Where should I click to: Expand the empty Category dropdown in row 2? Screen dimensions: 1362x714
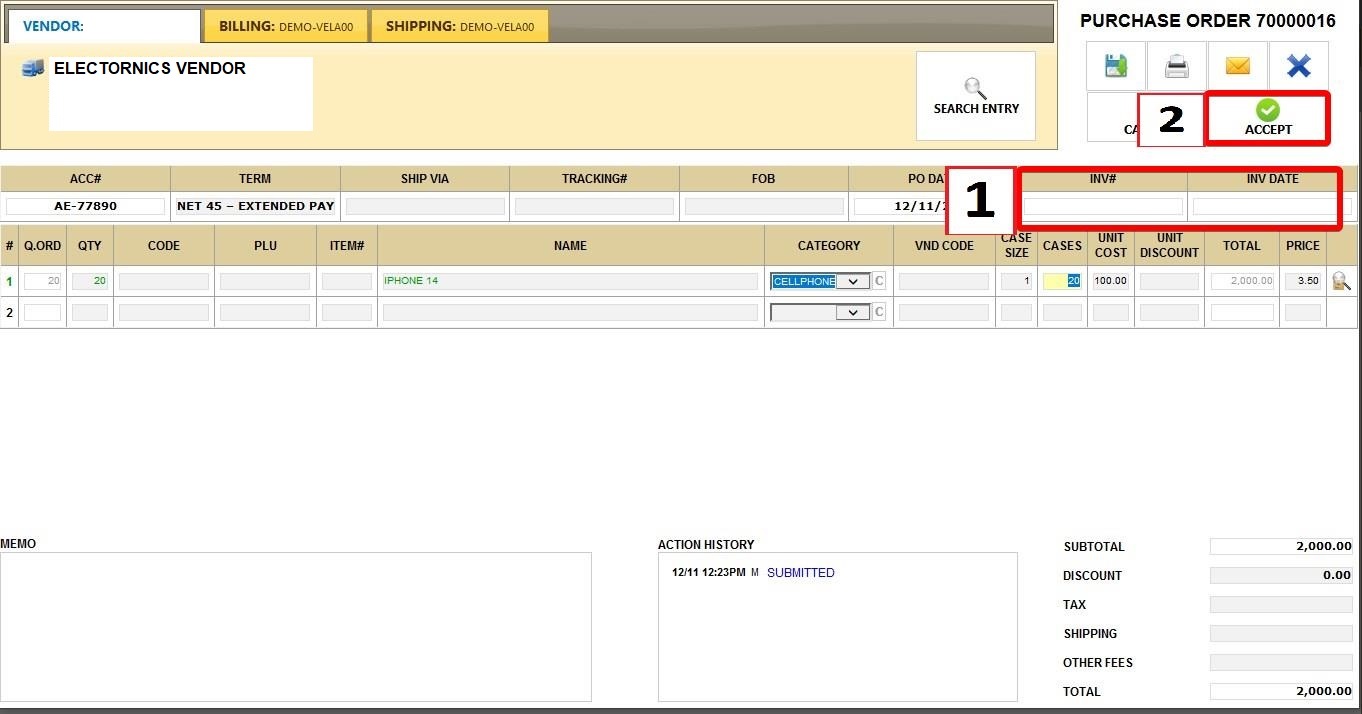coord(852,313)
